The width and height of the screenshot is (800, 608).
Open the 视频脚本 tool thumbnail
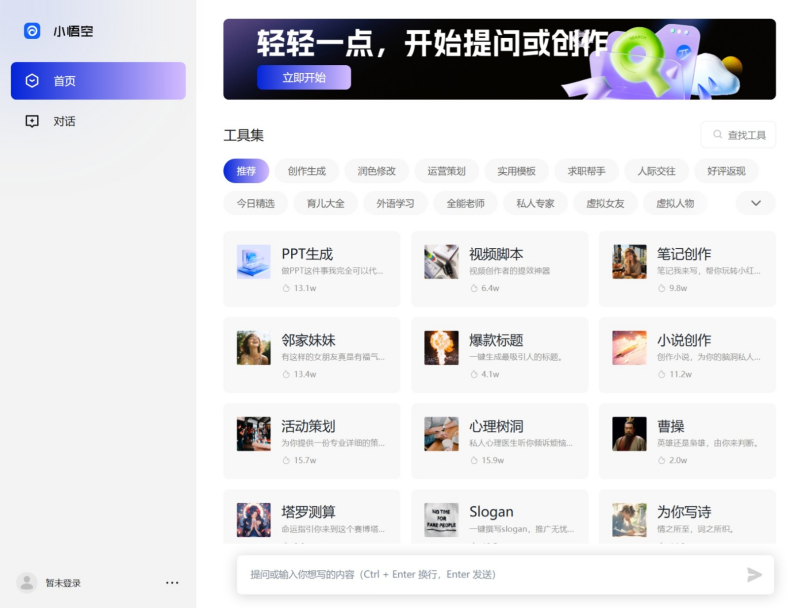click(x=441, y=262)
